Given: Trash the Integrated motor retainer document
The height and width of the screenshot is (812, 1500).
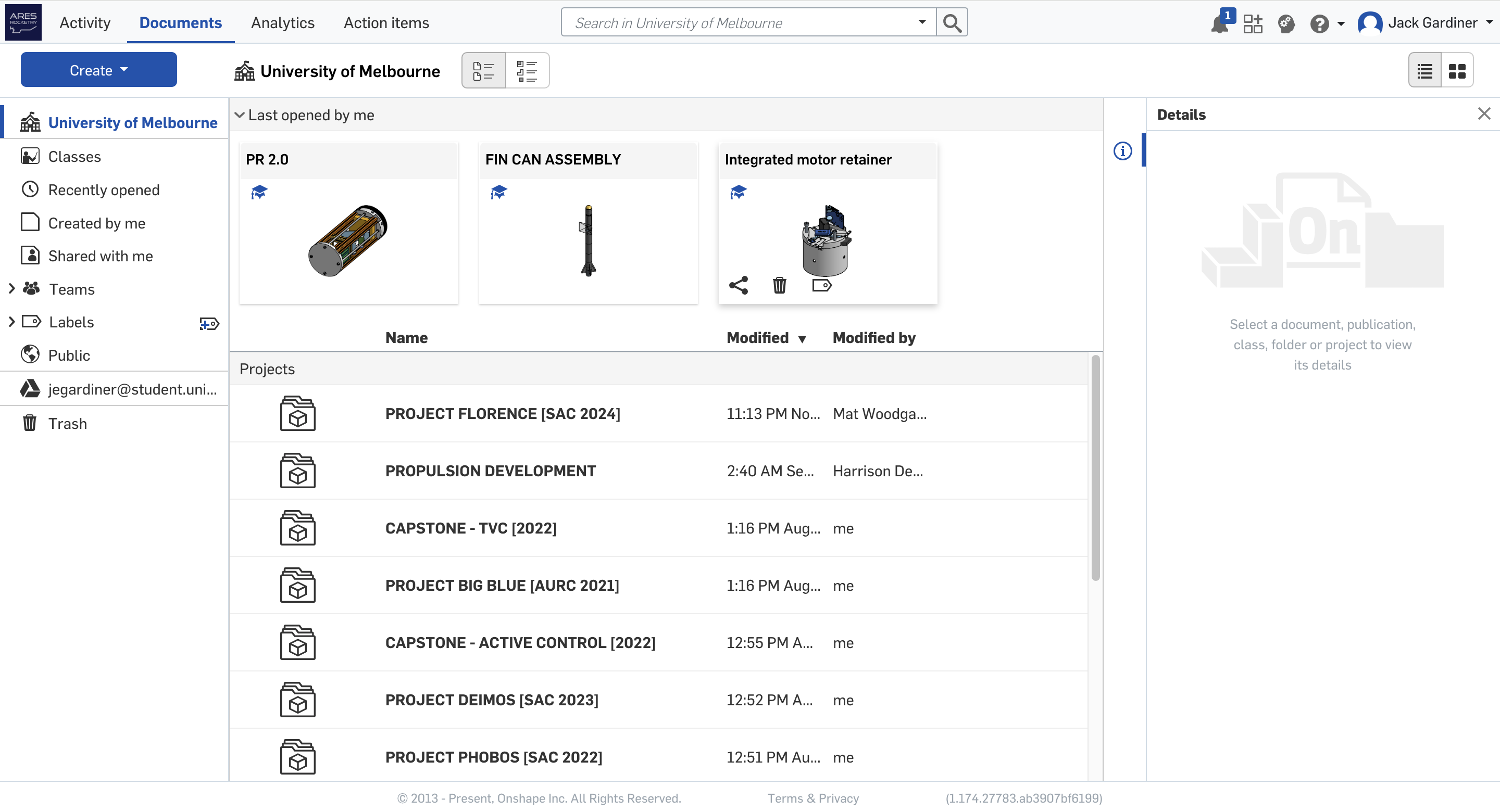Looking at the screenshot, I should 779,285.
